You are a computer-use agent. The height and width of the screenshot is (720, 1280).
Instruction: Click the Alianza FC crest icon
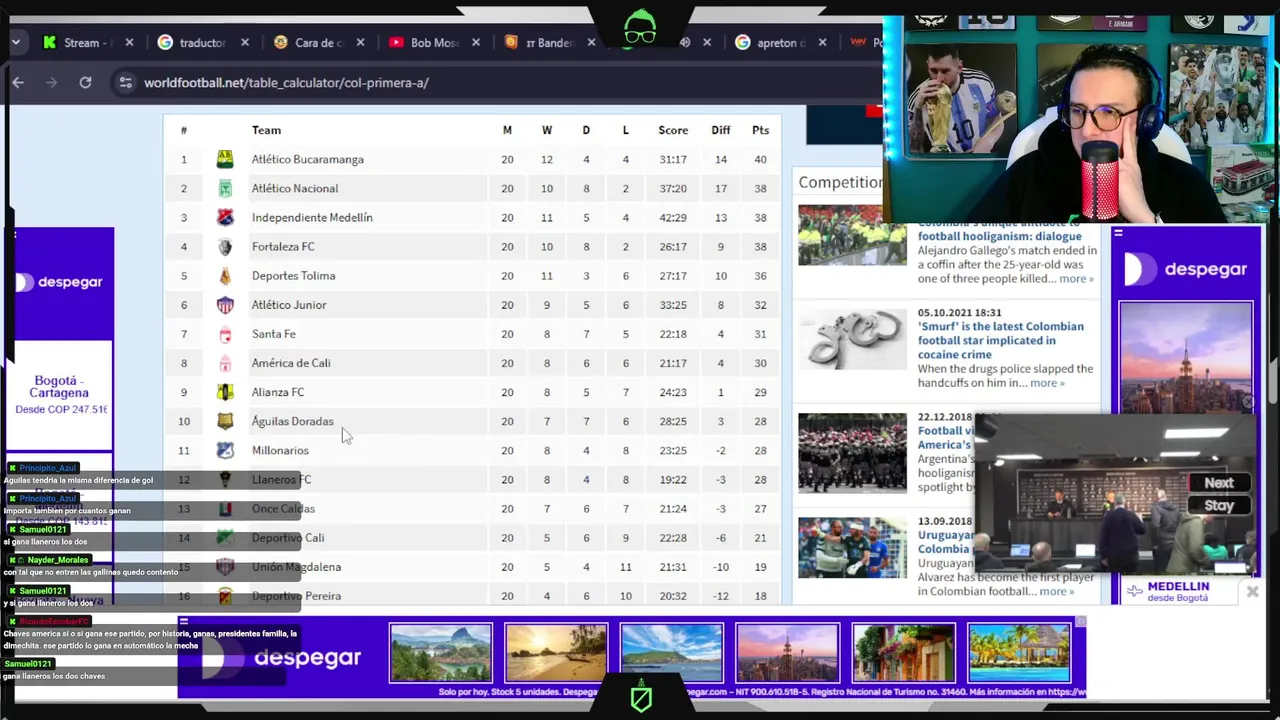[225, 392]
